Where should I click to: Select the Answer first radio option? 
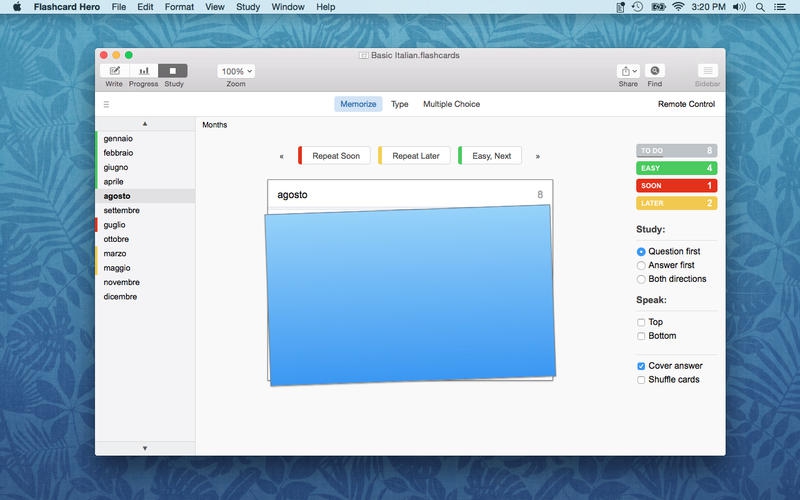coord(641,265)
